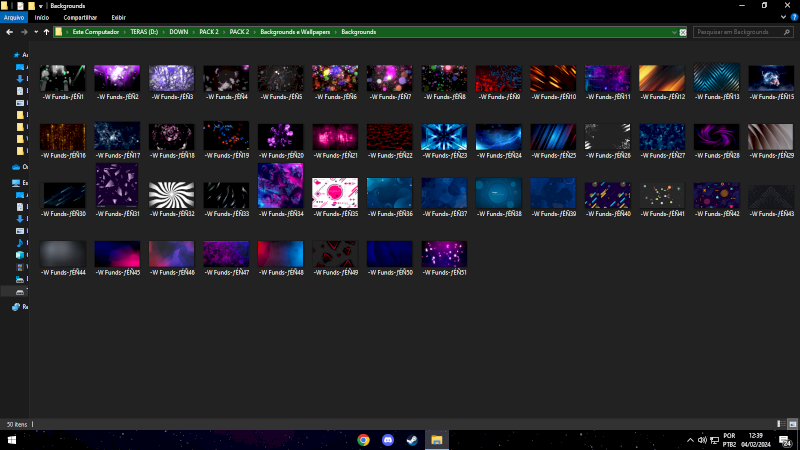Open the Arquivo menu
This screenshot has width=800, height=450.
coord(14,17)
